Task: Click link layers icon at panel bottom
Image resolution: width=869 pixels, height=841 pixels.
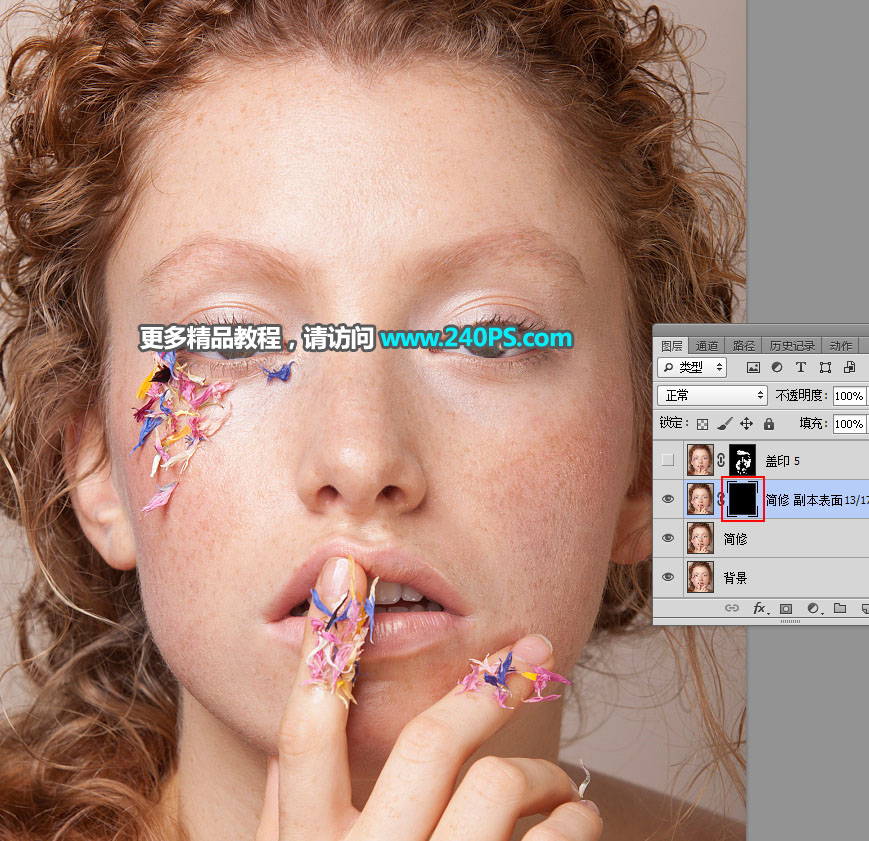Action: [x=732, y=608]
